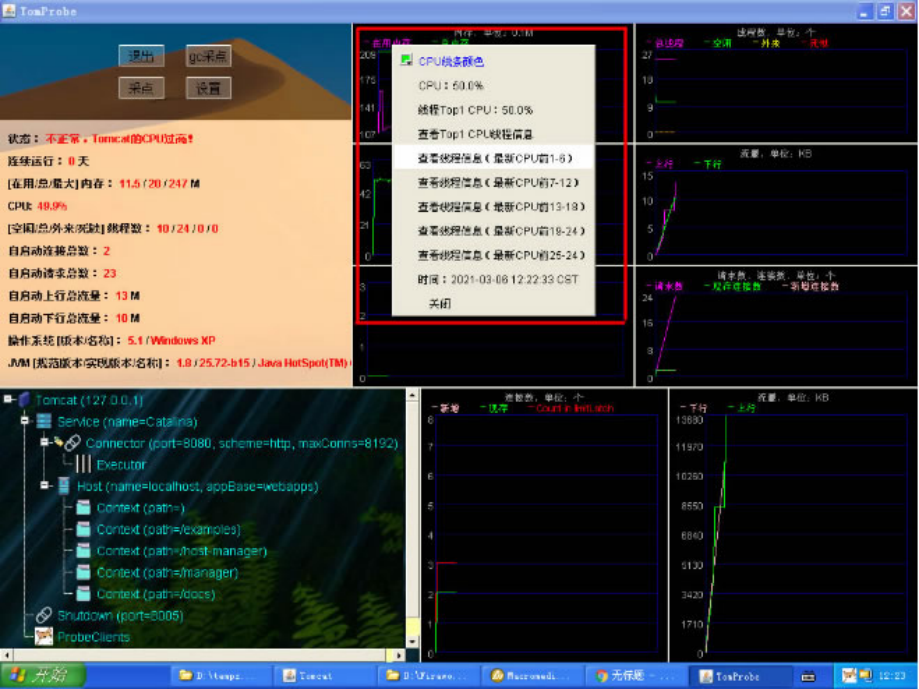Switch to the Tomcat taskbar button
Screen dimensions: 919x689
tap(325, 676)
